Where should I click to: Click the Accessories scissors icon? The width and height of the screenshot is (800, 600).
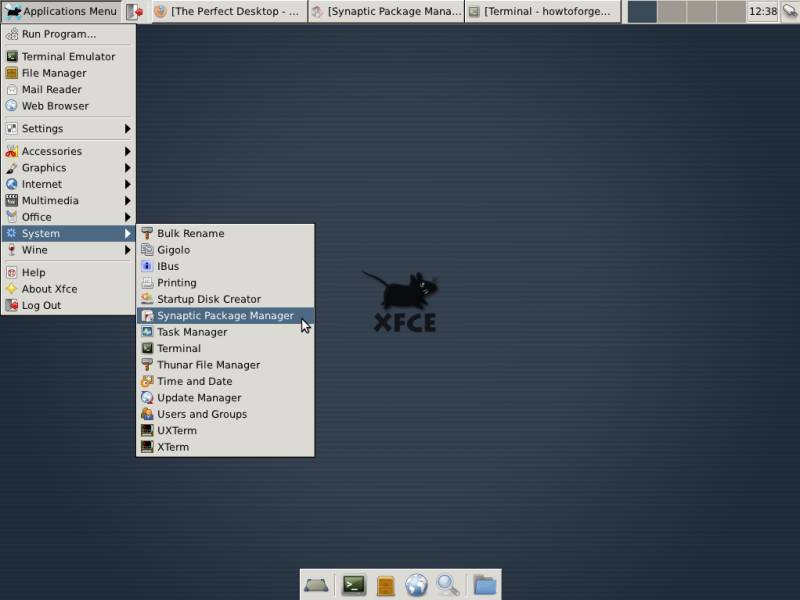[x=12, y=152]
